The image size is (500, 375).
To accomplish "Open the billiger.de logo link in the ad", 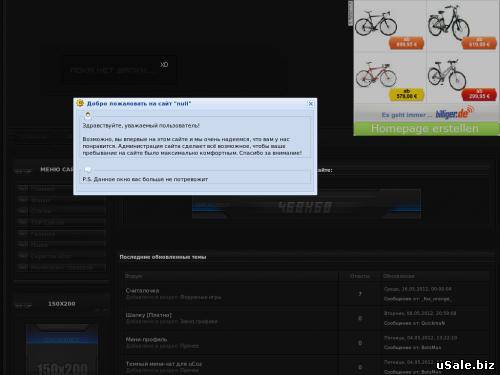I will (x=454, y=113).
